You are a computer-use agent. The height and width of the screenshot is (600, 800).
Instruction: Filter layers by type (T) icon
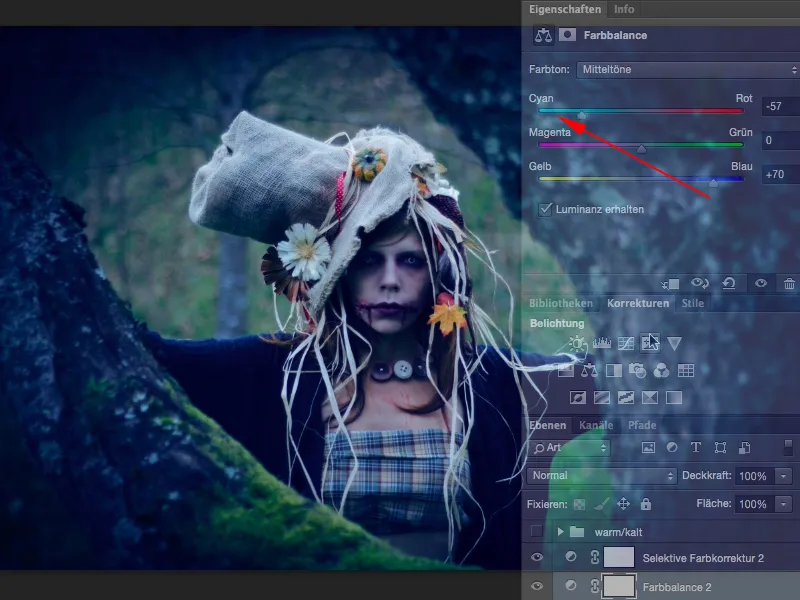[695, 447]
